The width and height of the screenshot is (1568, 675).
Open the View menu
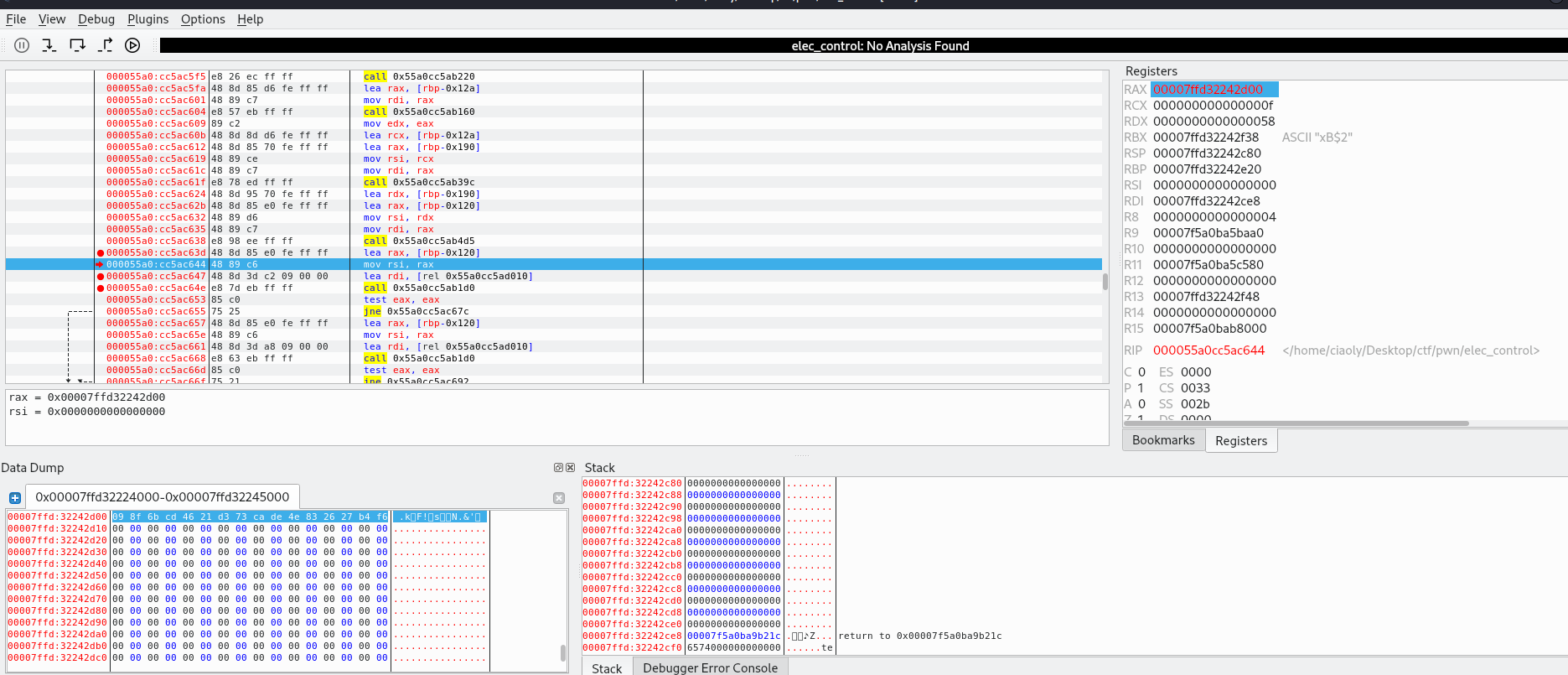tap(52, 18)
